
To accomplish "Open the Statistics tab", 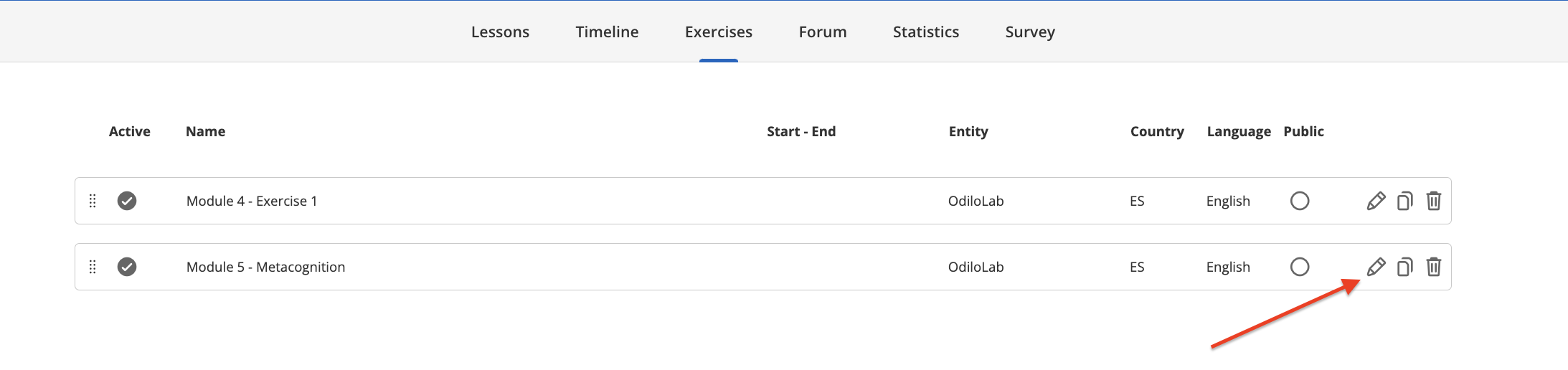I will point(926,32).
